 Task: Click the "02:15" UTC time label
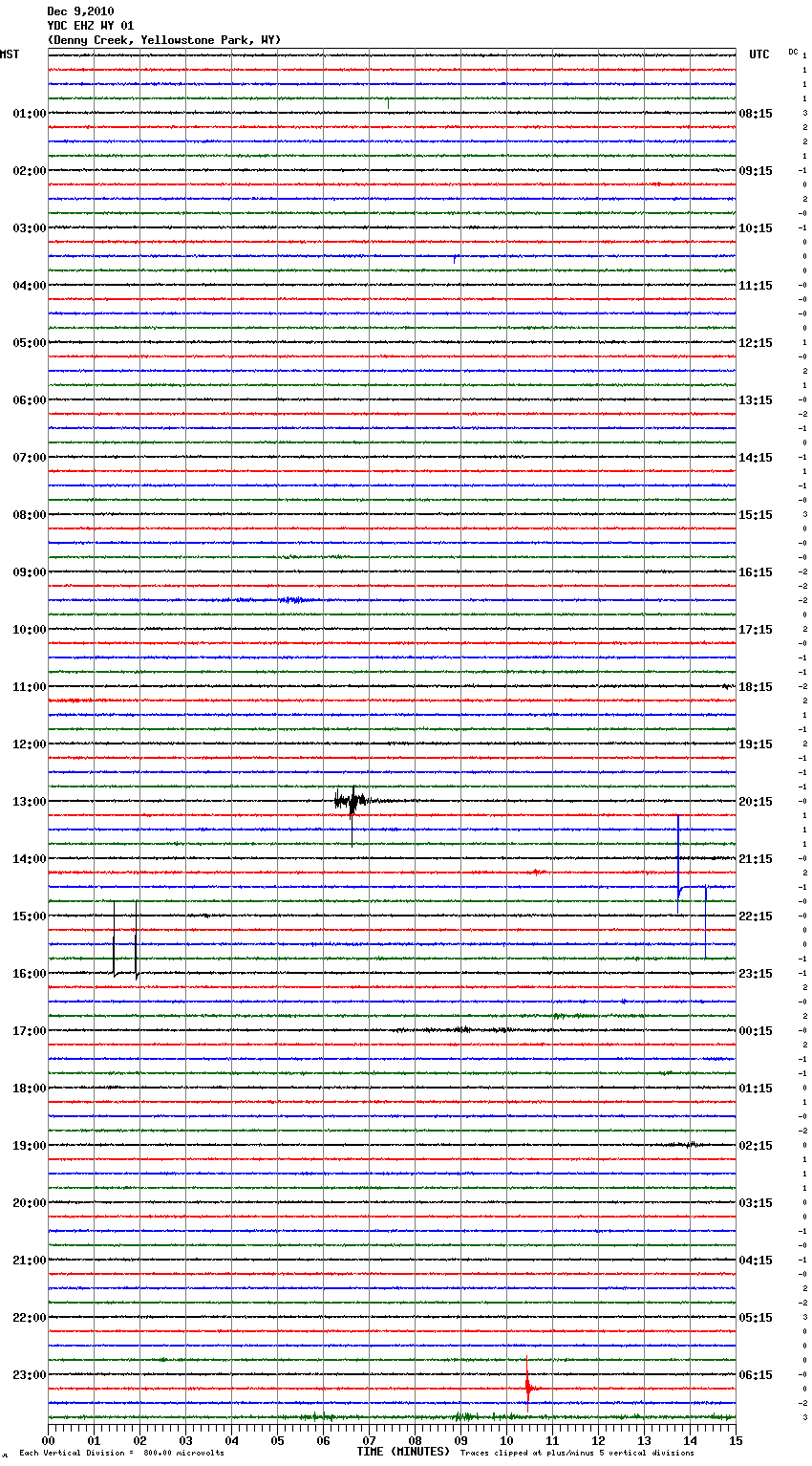pyautogui.click(x=756, y=1146)
